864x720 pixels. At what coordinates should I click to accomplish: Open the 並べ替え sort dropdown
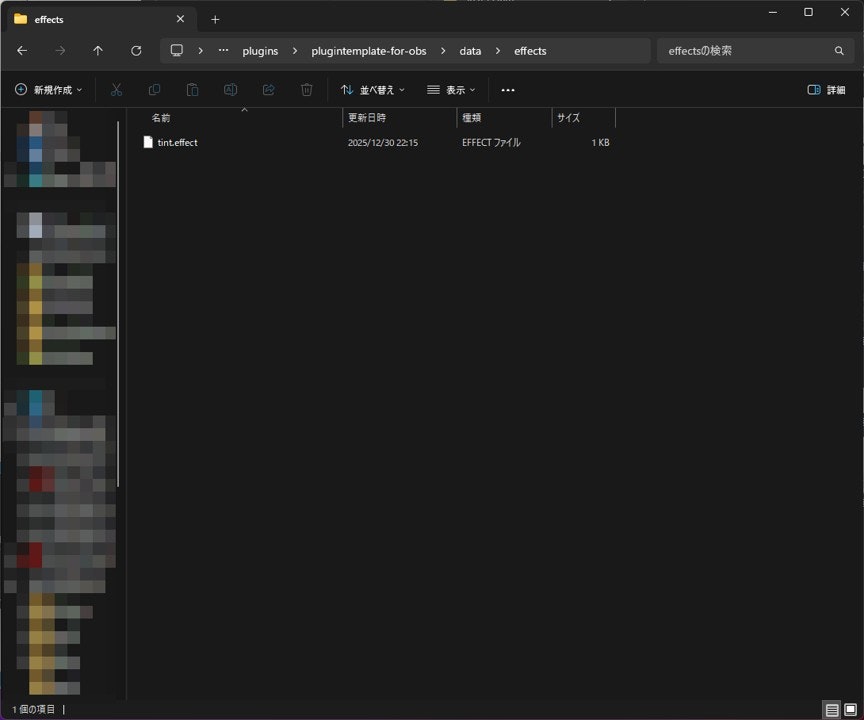[372, 90]
